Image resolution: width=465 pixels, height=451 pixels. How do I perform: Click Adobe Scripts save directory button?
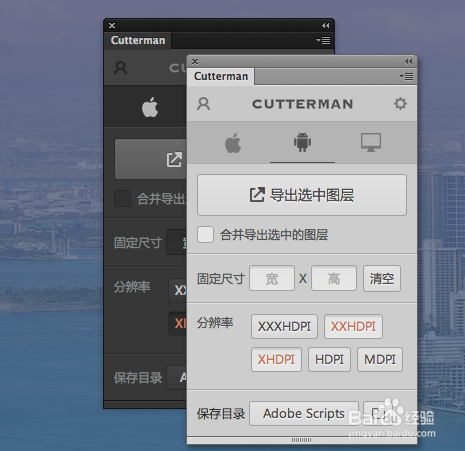click(x=304, y=413)
